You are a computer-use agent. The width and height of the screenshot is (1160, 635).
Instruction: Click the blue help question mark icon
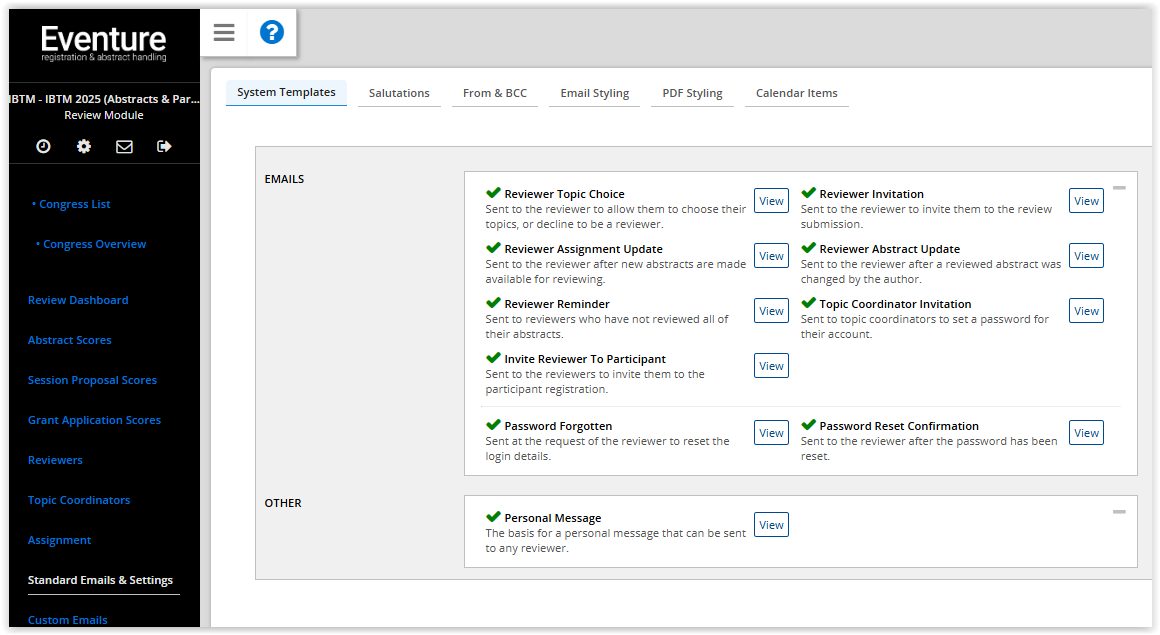[272, 33]
